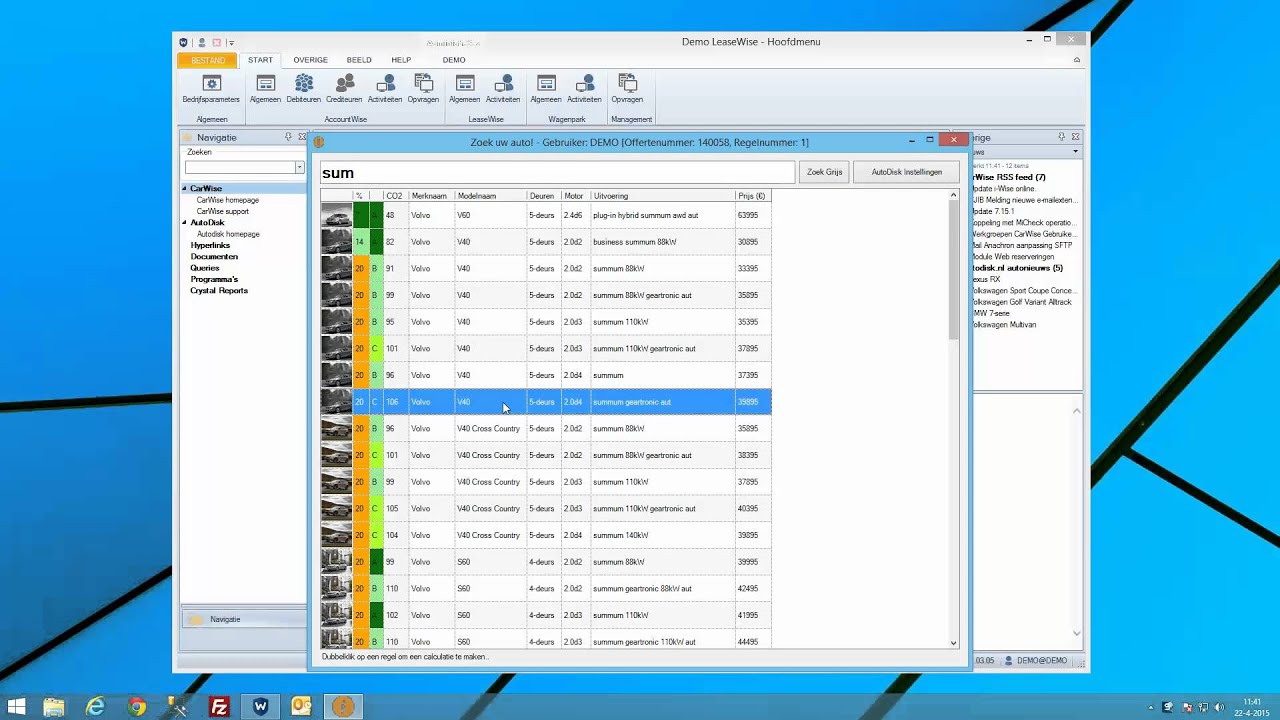Viewport: 1280px width, 720px height.
Task: Open the Zoeken combo box dropdown
Action: click(x=299, y=167)
